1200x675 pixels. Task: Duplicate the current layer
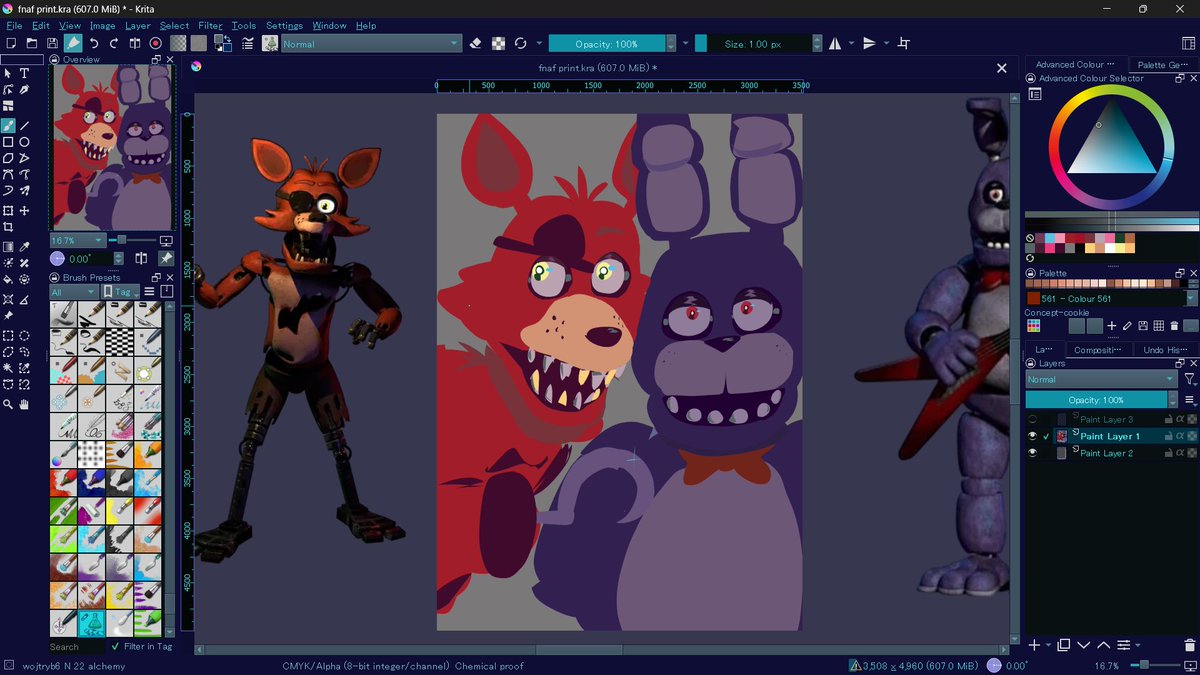[1064, 646]
